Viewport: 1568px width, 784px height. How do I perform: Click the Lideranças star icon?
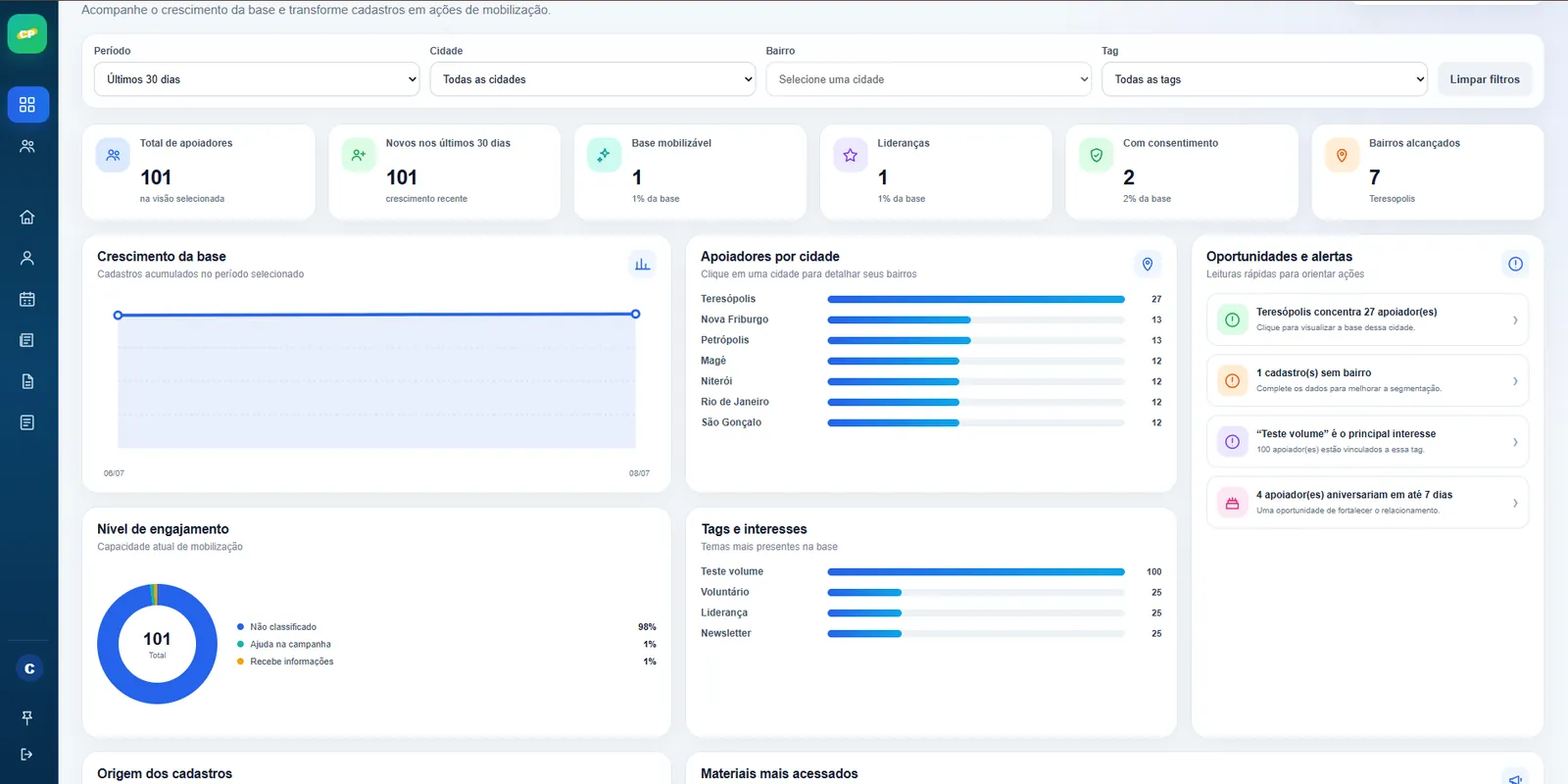(850, 155)
